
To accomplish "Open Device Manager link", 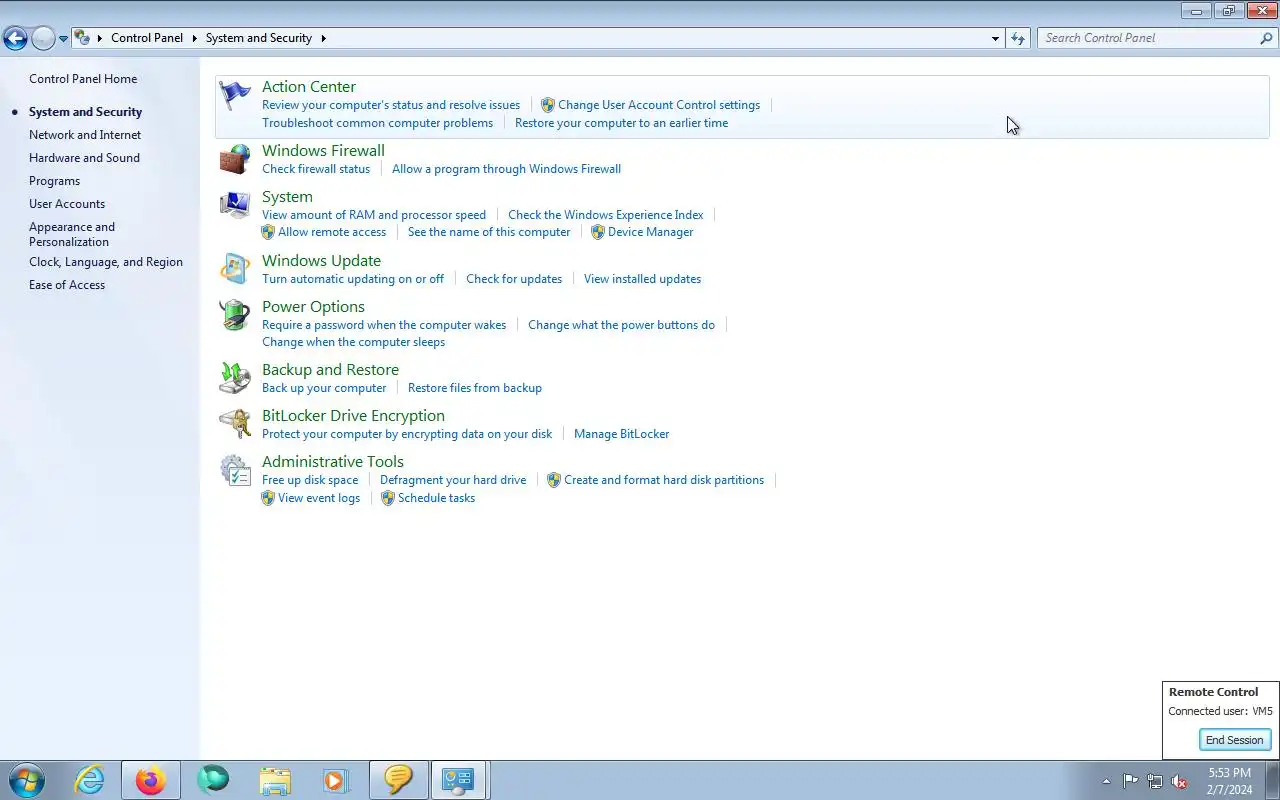I will [x=650, y=232].
